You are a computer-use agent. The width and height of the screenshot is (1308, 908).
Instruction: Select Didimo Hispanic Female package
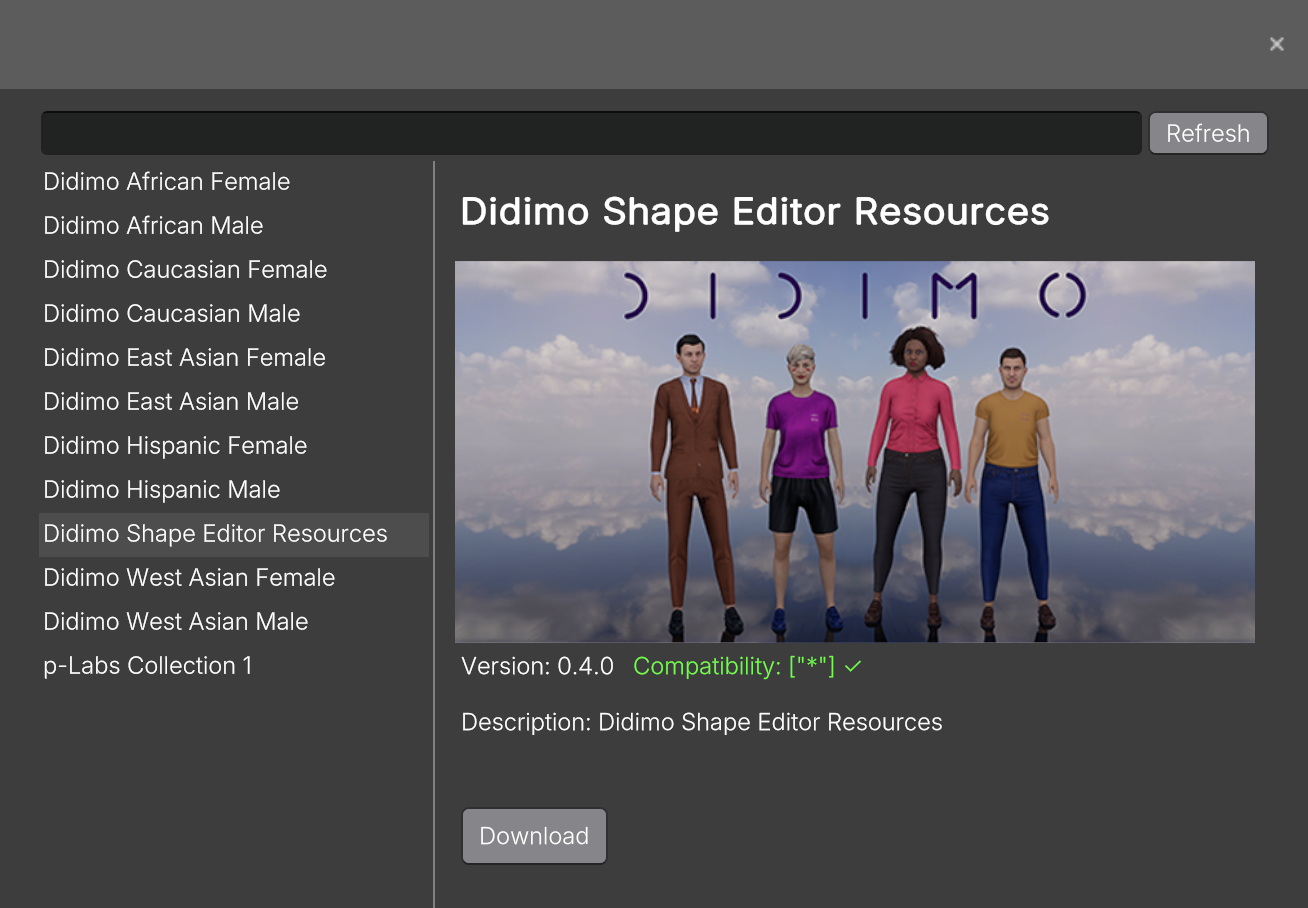click(x=175, y=446)
